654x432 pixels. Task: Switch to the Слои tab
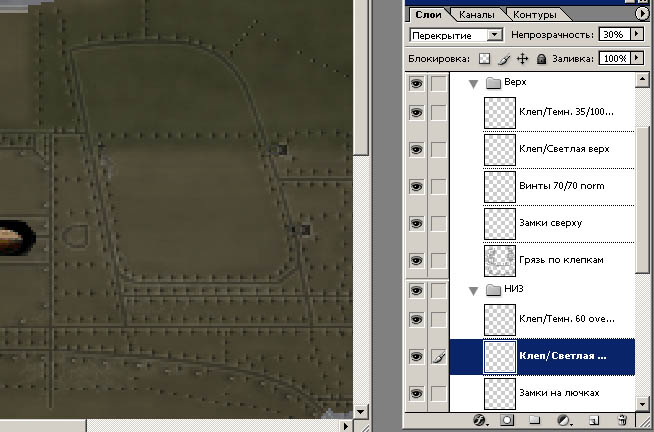pos(428,15)
